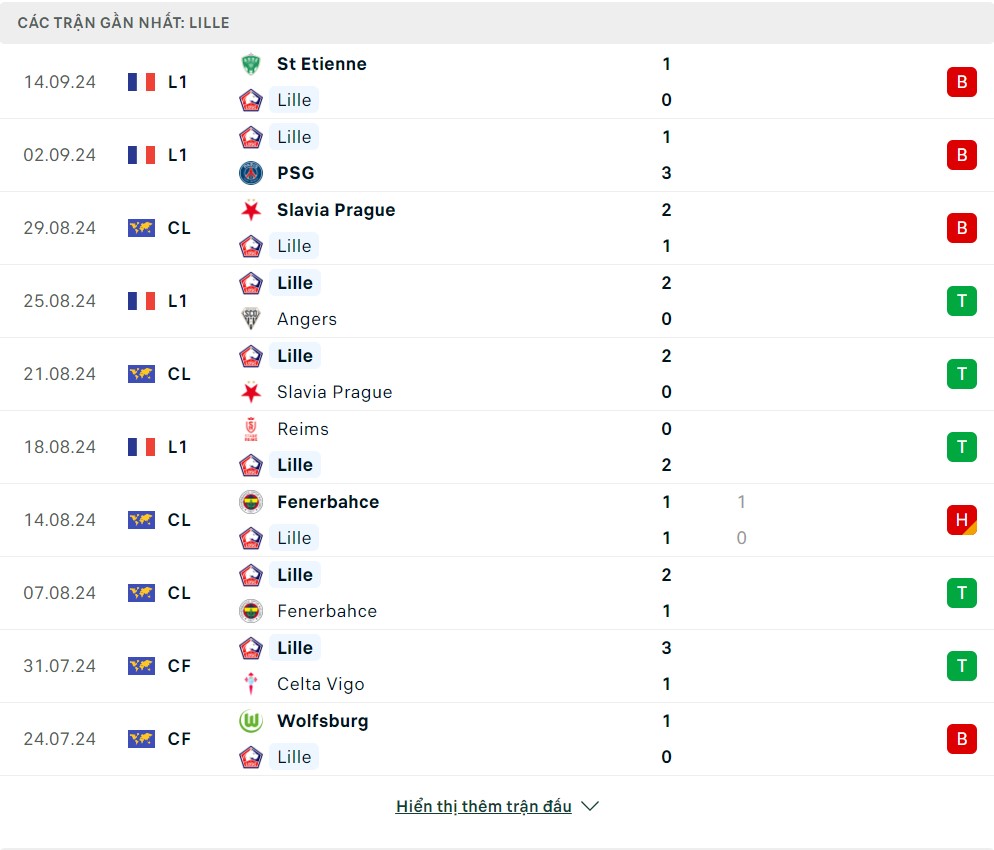The image size is (994, 850).
Task: Click the PSG club logo
Action: (x=250, y=173)
